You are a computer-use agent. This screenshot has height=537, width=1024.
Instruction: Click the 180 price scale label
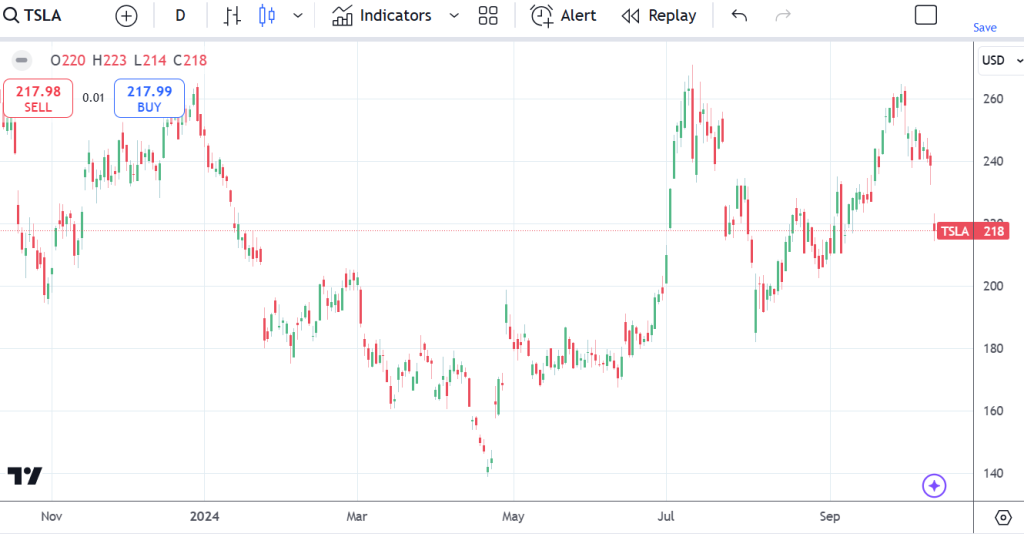tap(993, 349)
